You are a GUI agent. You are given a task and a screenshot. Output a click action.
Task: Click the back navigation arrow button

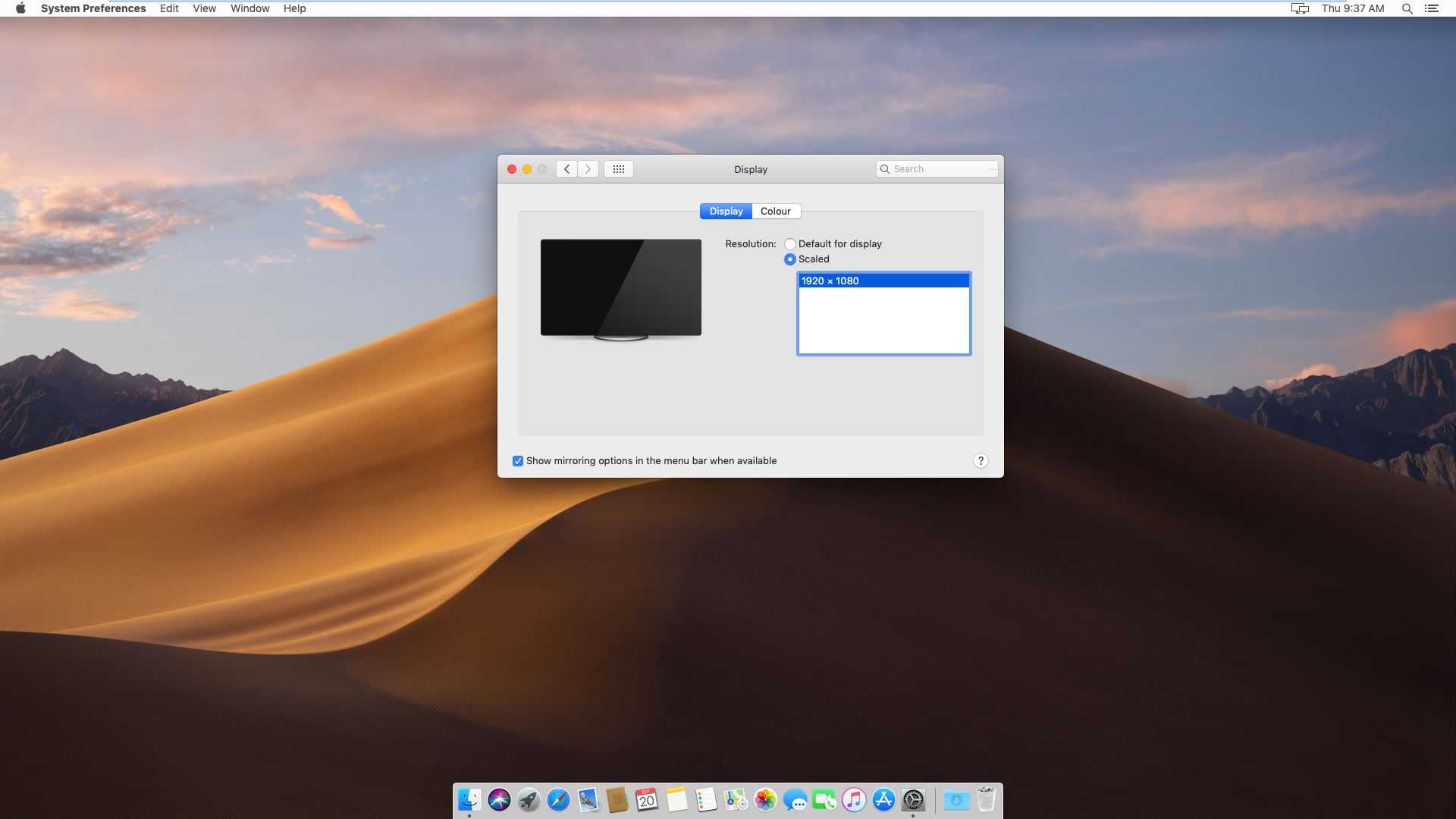tap(566, 168)
